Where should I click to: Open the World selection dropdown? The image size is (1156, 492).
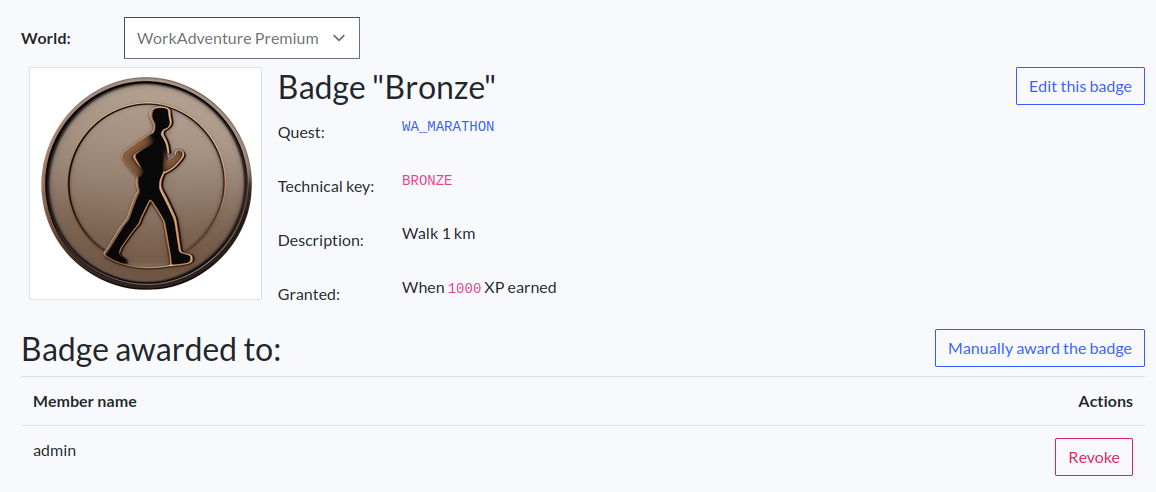(x=241, y=38)
